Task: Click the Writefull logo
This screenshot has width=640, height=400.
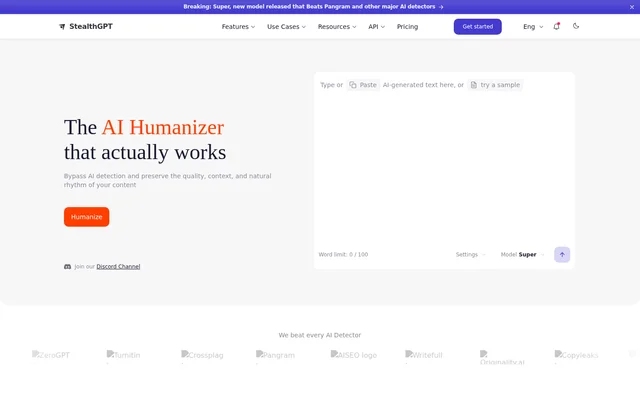Action: coord(424,355)
